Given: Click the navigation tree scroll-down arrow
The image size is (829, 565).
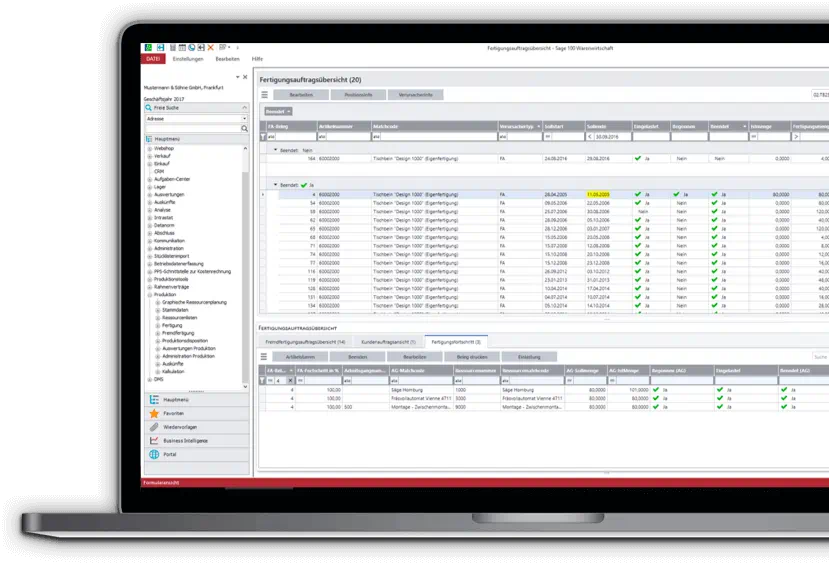Looking at the screenshot, I should [245, 386].
